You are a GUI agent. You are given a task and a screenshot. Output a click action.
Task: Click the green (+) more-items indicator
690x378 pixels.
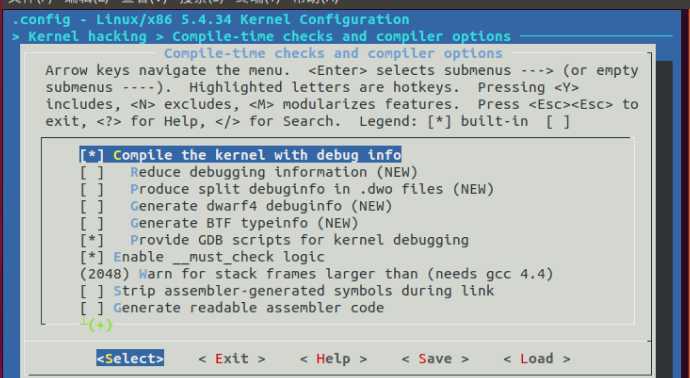100,326
